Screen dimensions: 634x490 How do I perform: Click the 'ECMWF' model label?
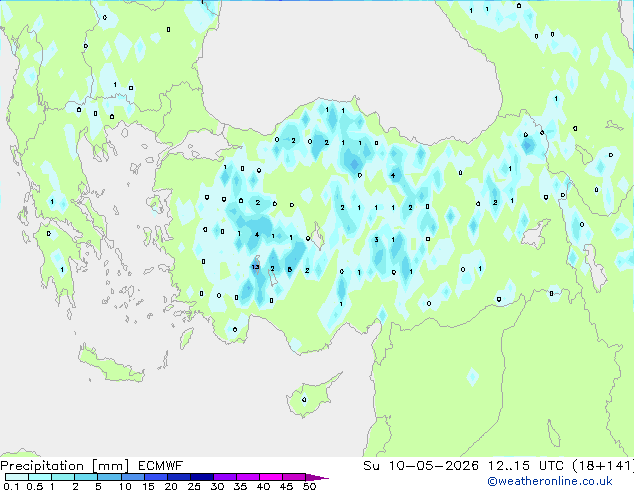coord(161,466)
